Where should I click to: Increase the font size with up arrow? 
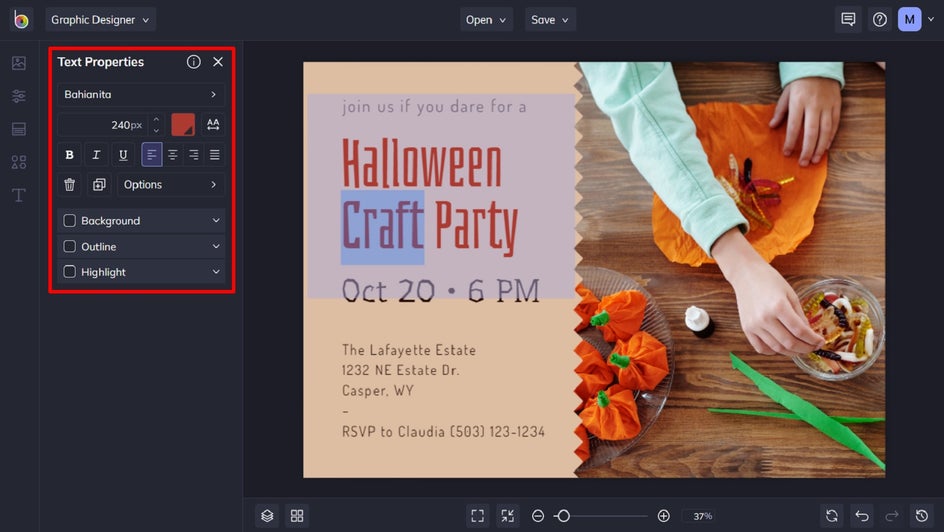coord(156,119)
